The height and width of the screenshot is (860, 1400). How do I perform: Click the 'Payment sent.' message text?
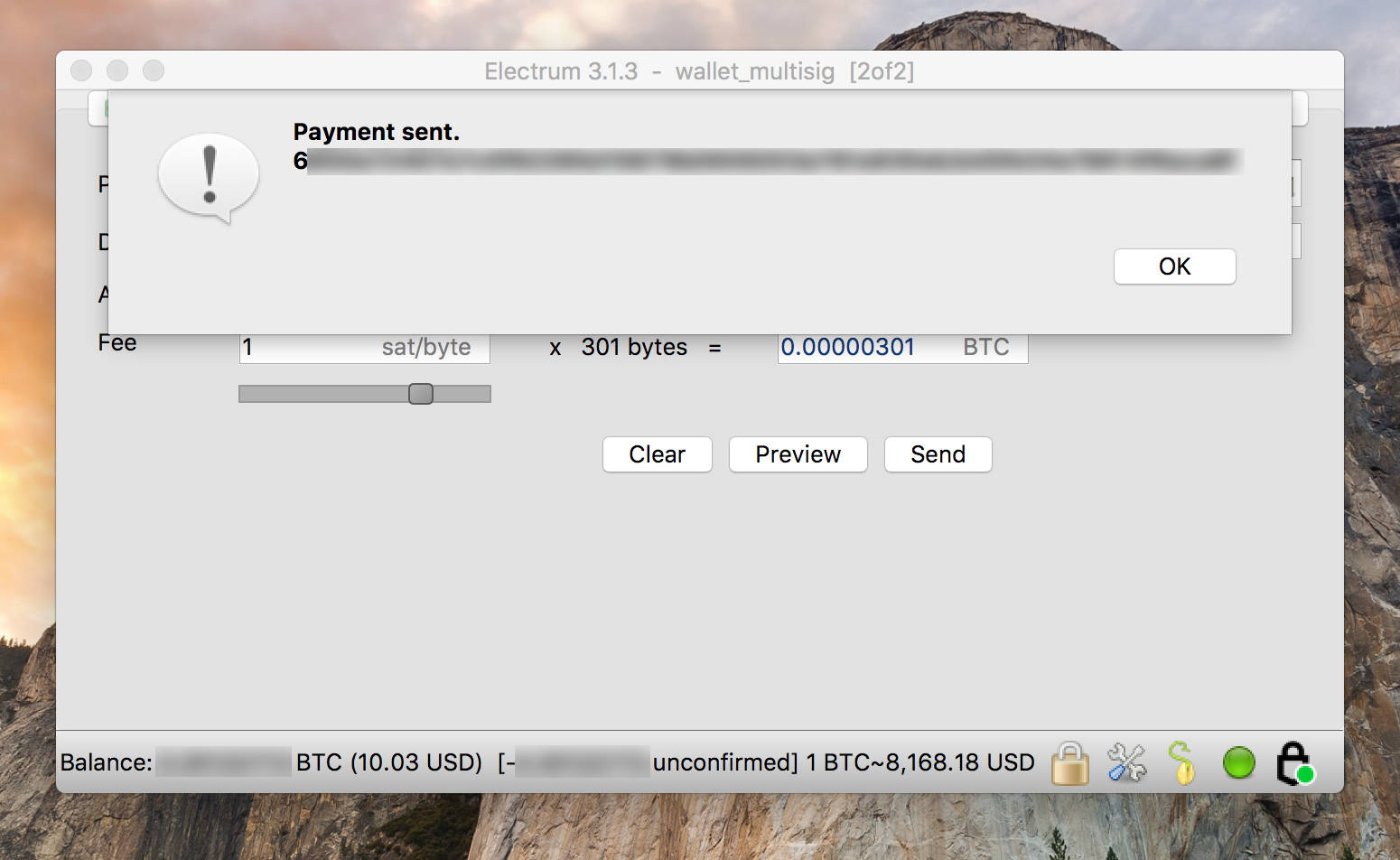(x=376, y=132)
